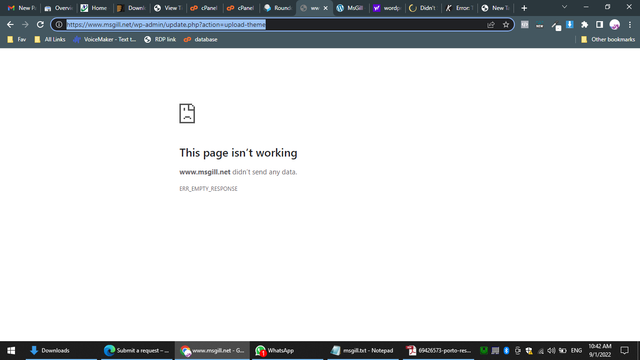The height and width of the screenshot is (360, 640).
Task: Open the Fav bookmarks folder
Action: (x=17, y=39)
